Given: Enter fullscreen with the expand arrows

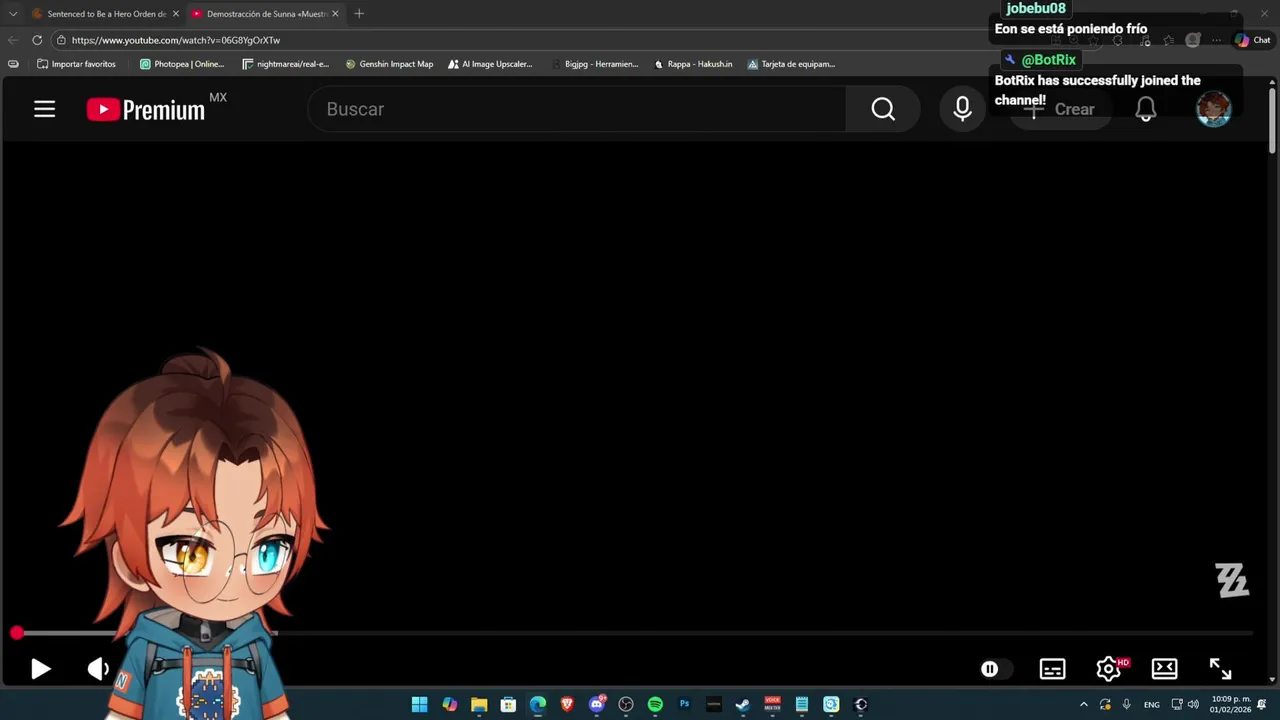Looking at the screenshot, I should click(1220, 669).
